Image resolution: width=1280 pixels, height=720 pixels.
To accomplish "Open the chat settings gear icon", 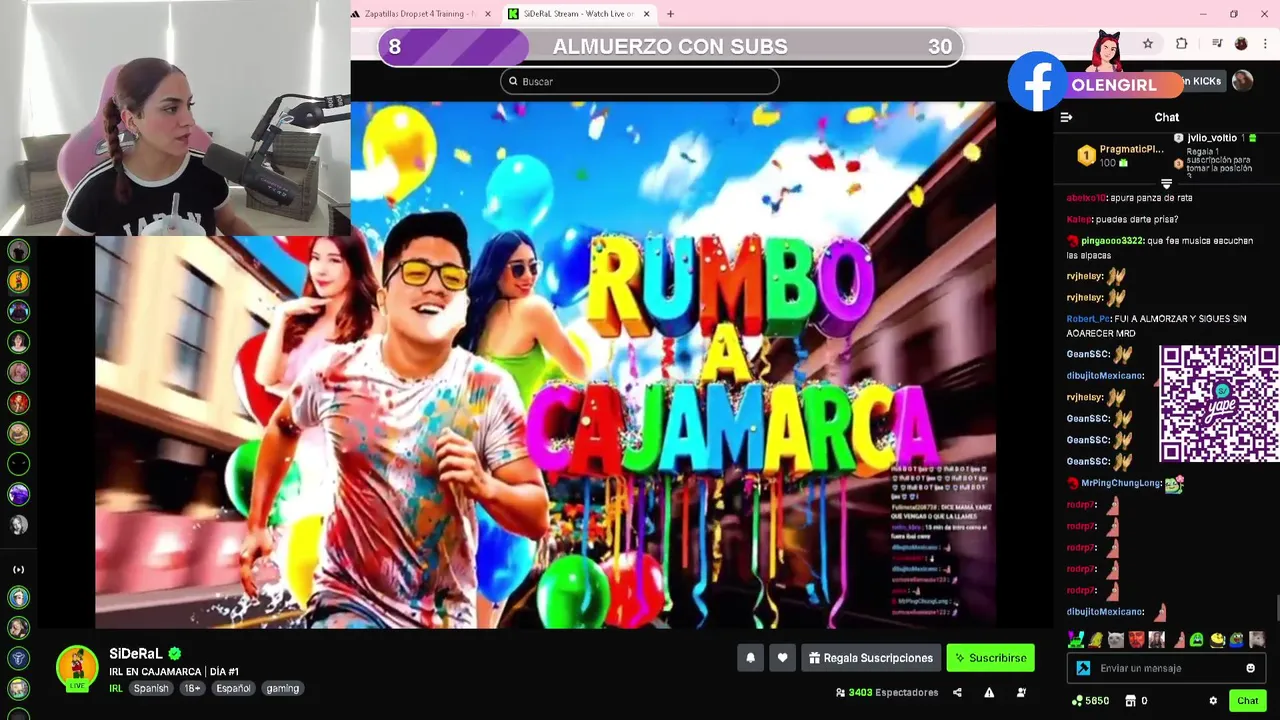I will tap(1213, 701).
